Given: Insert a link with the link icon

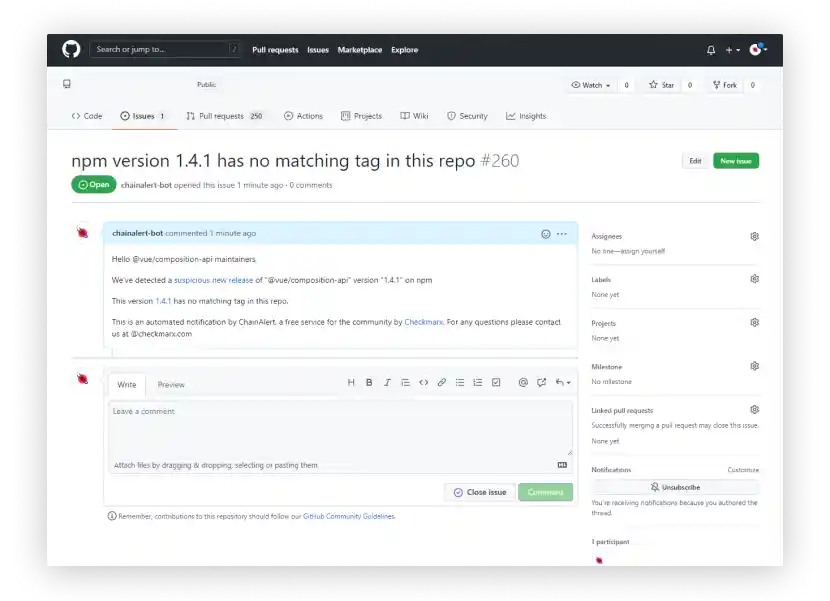Looking at the screenshot, I should (441, 382).
